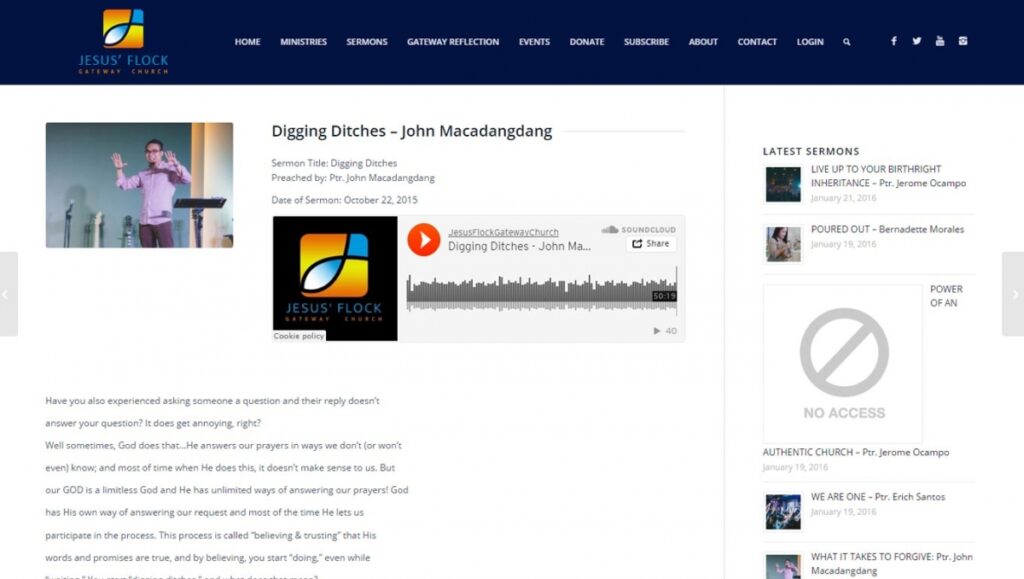Open the search magnifier icon in navbar
This screenshot has width=1024, height=579.
click(x=847, y=42)
